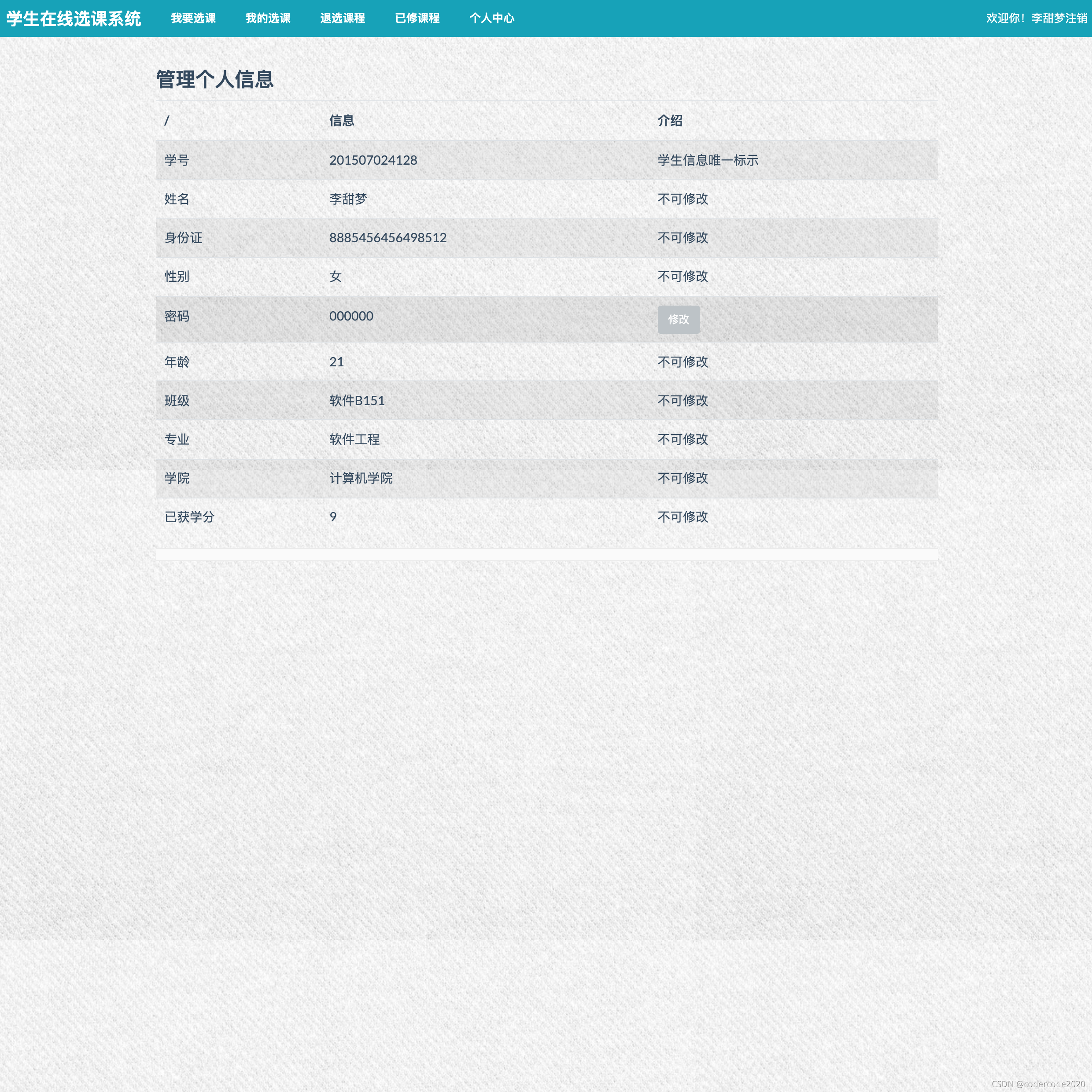
Task: Click the 修改 password button
Action: coord(678,319)
